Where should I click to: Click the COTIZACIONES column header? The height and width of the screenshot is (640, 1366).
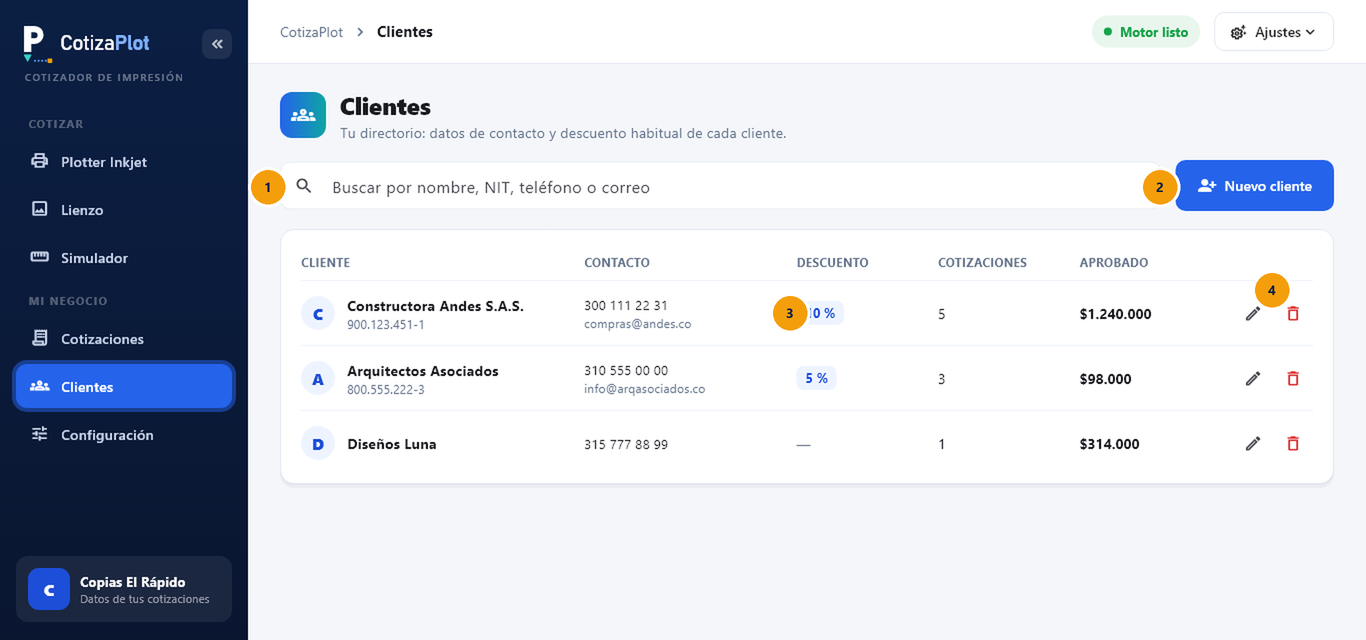click(x=983, y=263)
